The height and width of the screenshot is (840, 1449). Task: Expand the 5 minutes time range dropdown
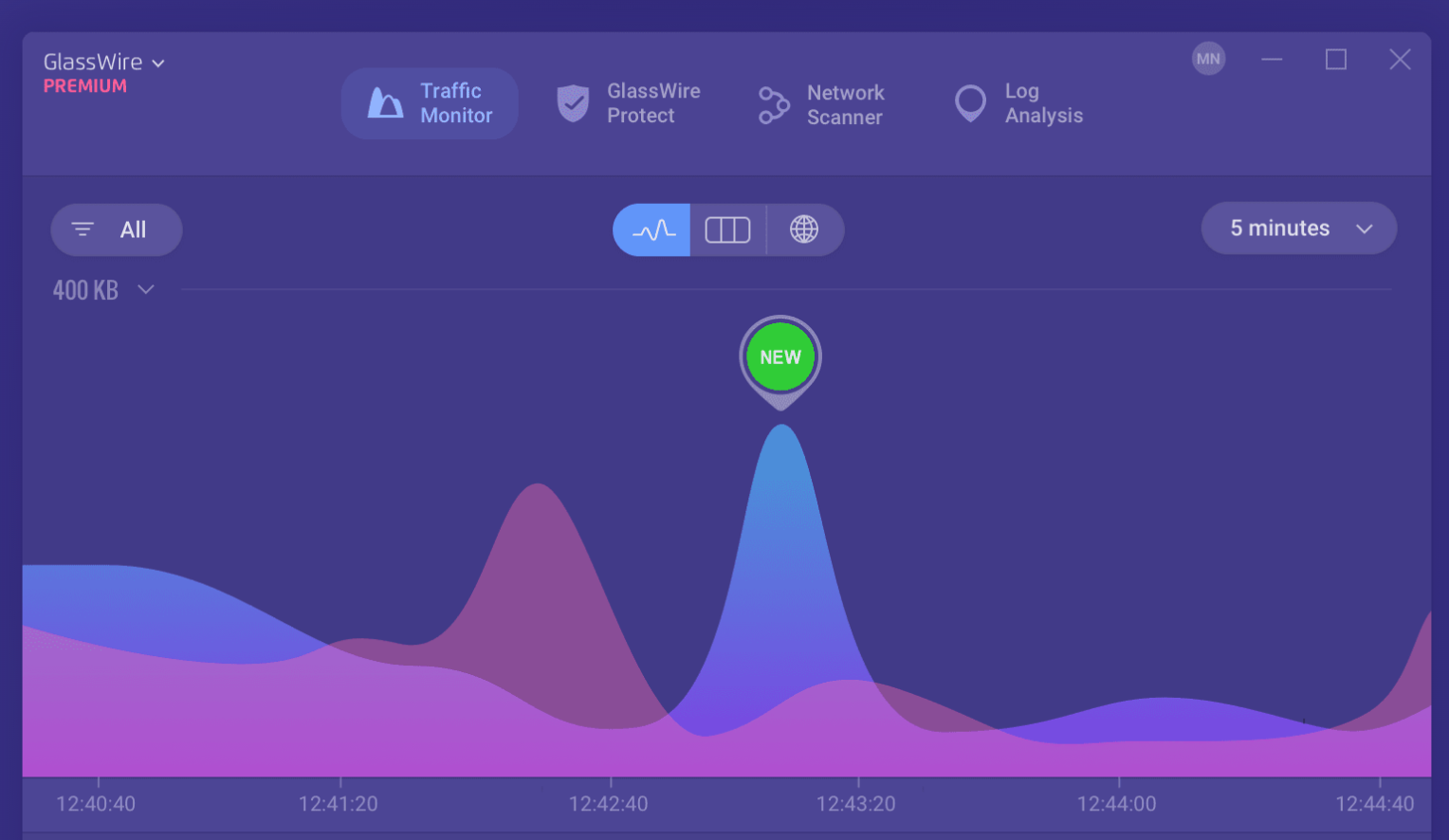[1299, 228]
